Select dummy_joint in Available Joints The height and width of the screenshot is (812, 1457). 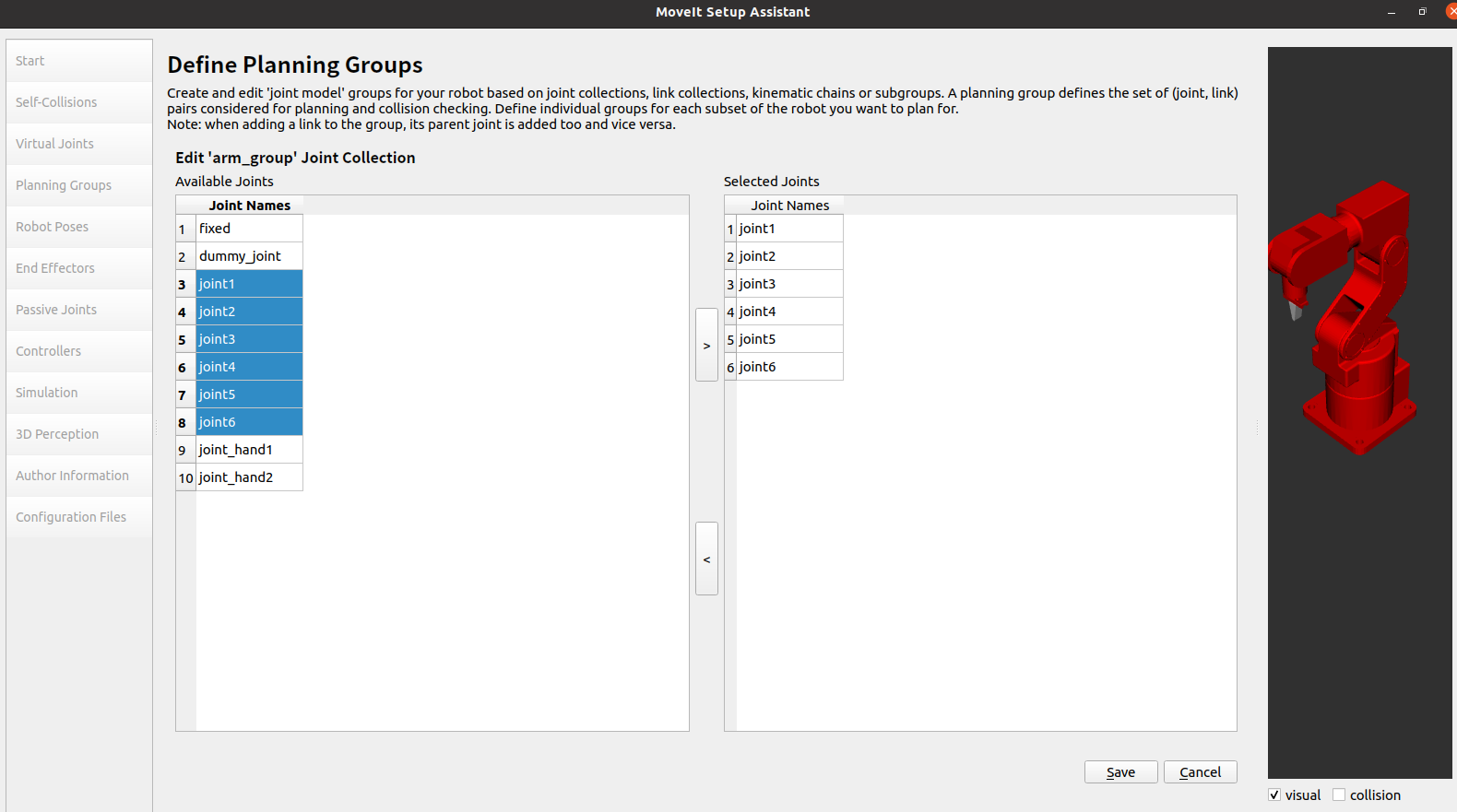tap(240, 256)
